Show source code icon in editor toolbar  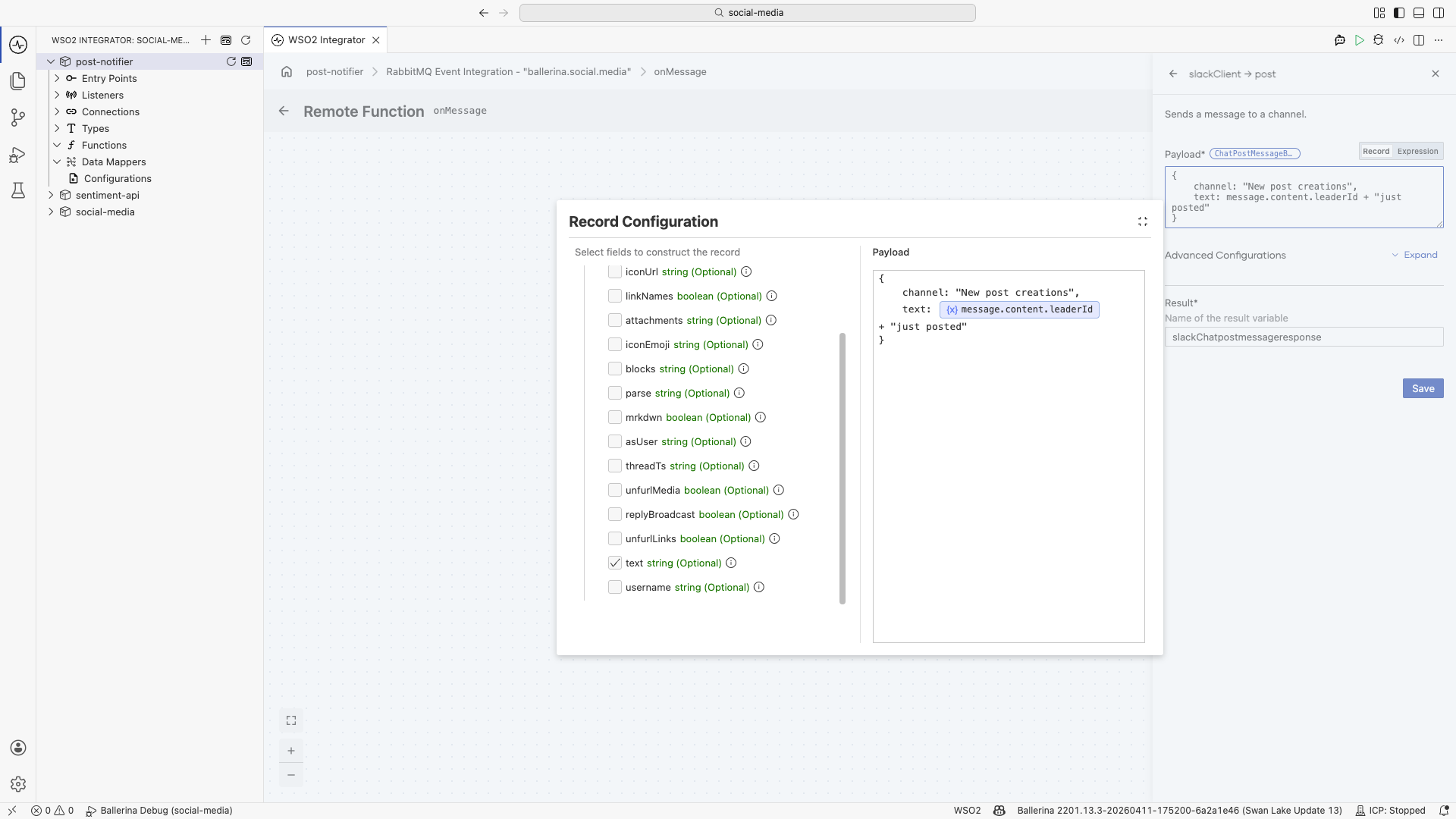tap(1399, 40)
